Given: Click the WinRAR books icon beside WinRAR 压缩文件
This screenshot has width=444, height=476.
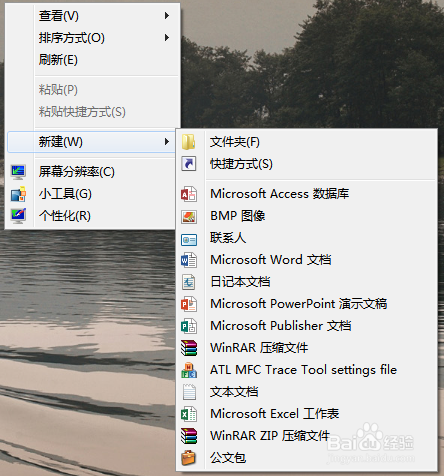Looking at the screenshot, I should pos(189,348).
